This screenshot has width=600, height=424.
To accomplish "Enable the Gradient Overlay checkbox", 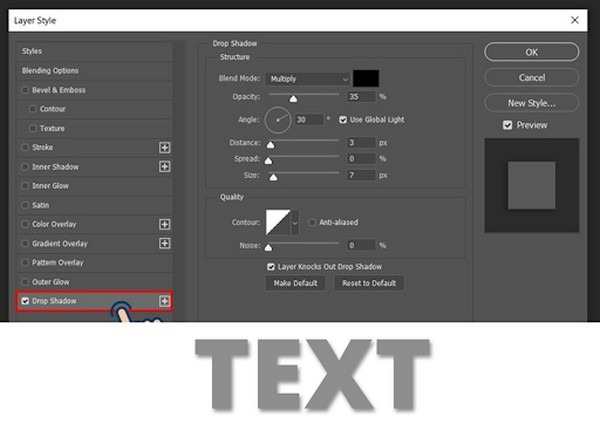I will point(25,243).
